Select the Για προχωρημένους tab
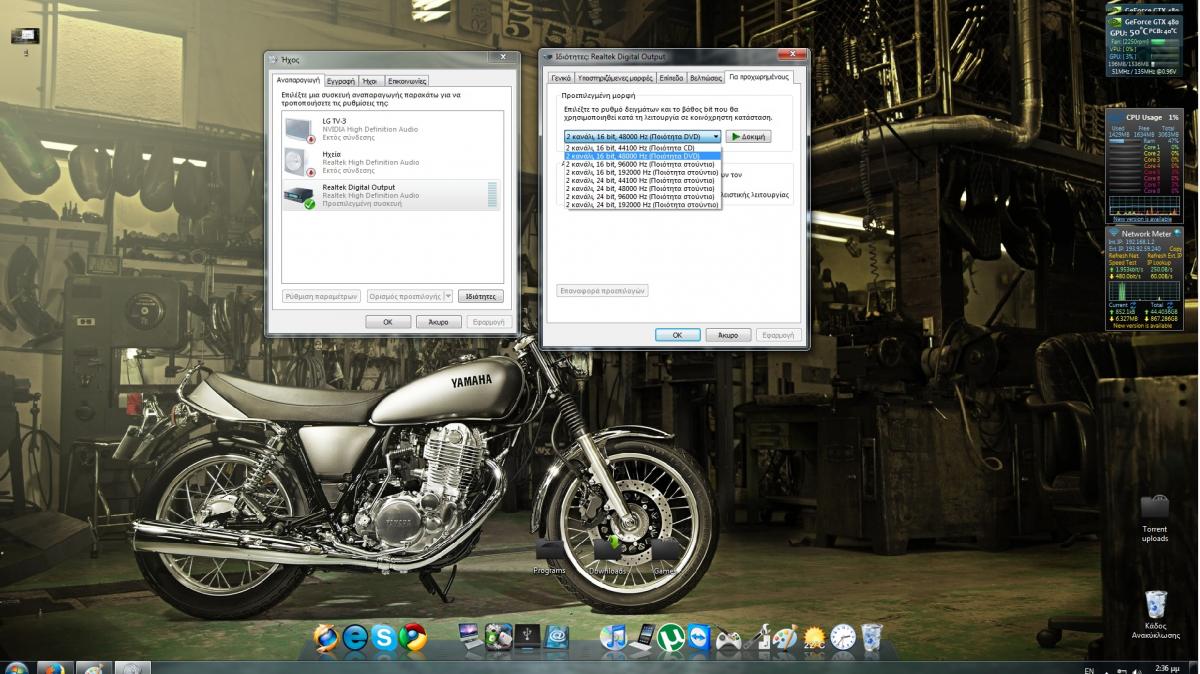This screenshot has height=674, width=1200. click(759, 76)
